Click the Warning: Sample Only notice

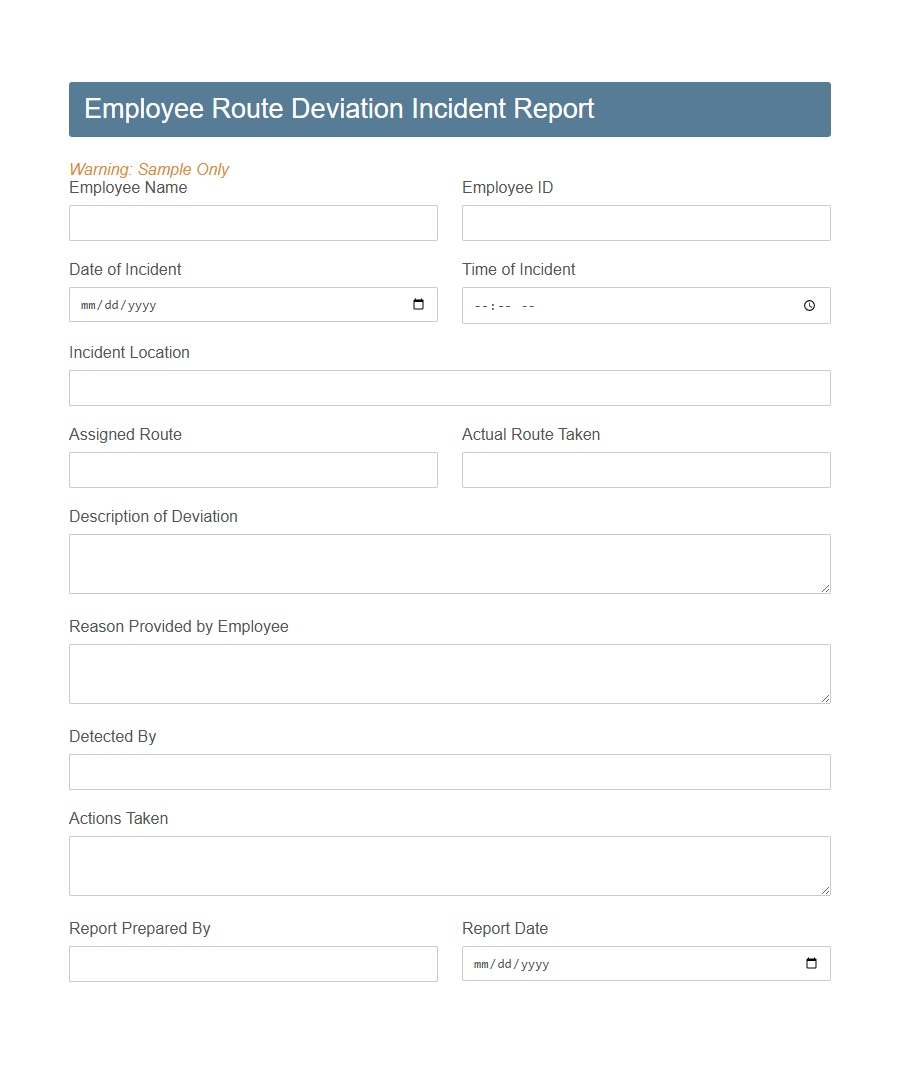149,169
